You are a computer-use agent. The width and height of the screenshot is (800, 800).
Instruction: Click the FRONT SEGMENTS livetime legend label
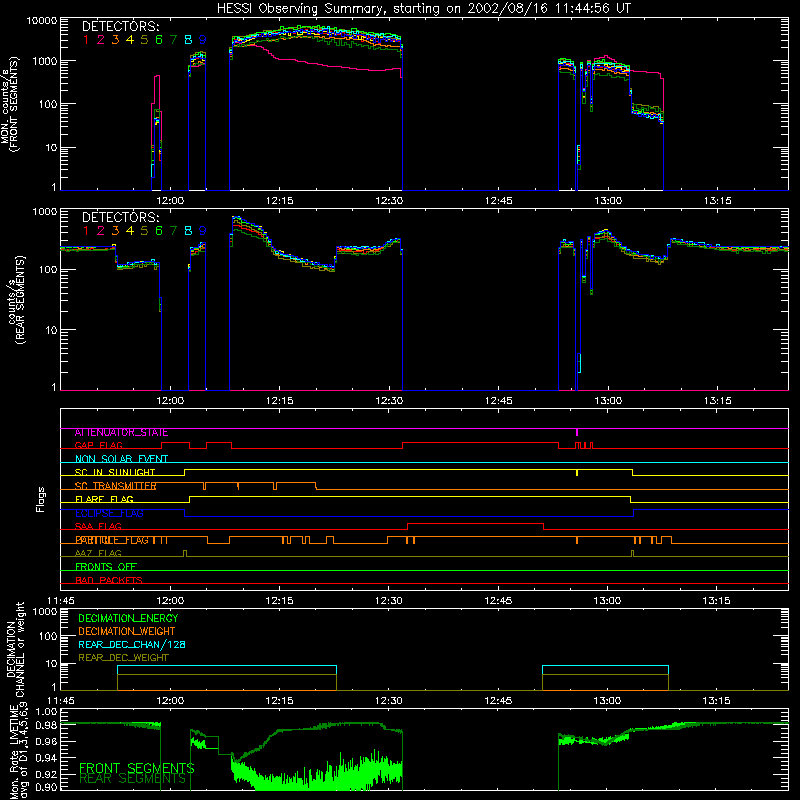[137, 768]
